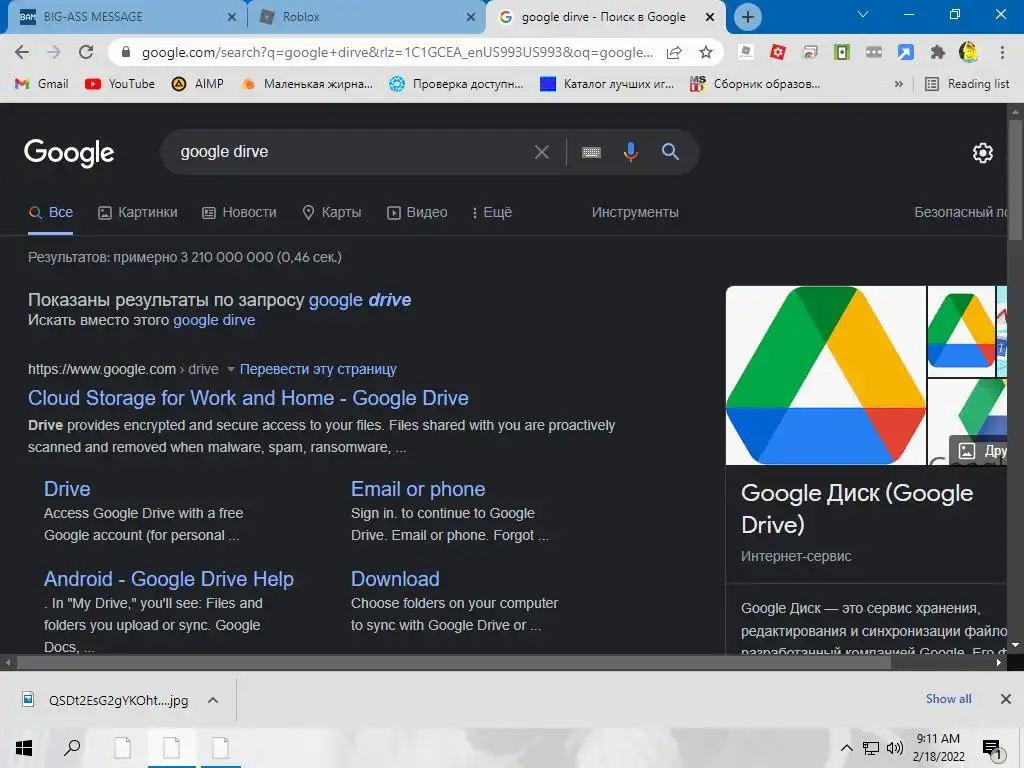This screenshot has width=1024, height=768.
Task: Open the notification center icon
Action: click(x=992, y=749)
